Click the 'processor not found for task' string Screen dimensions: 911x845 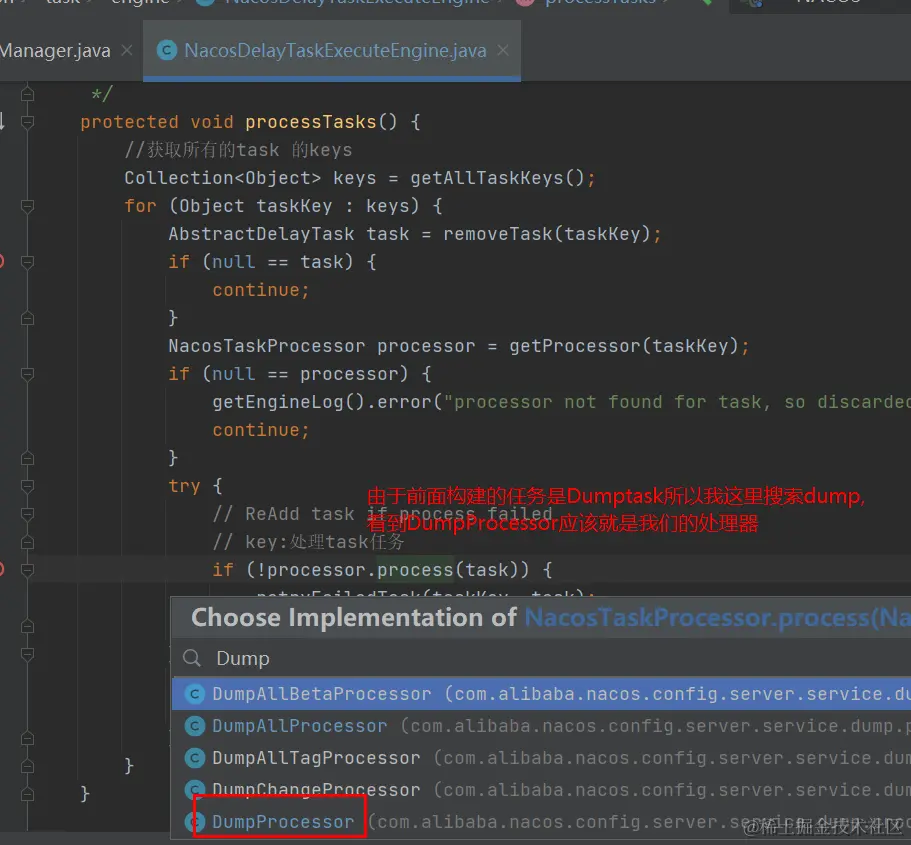point(677,402)
